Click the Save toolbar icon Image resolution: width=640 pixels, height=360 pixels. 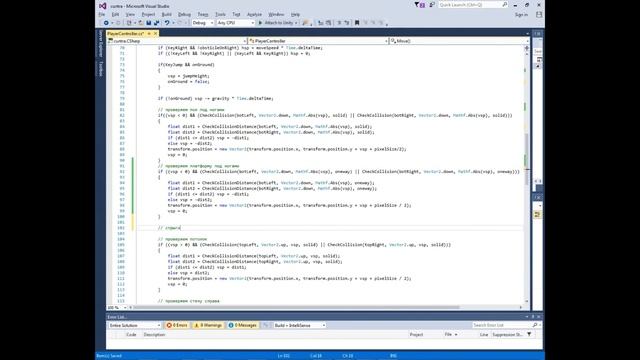(x=149, y=23)
